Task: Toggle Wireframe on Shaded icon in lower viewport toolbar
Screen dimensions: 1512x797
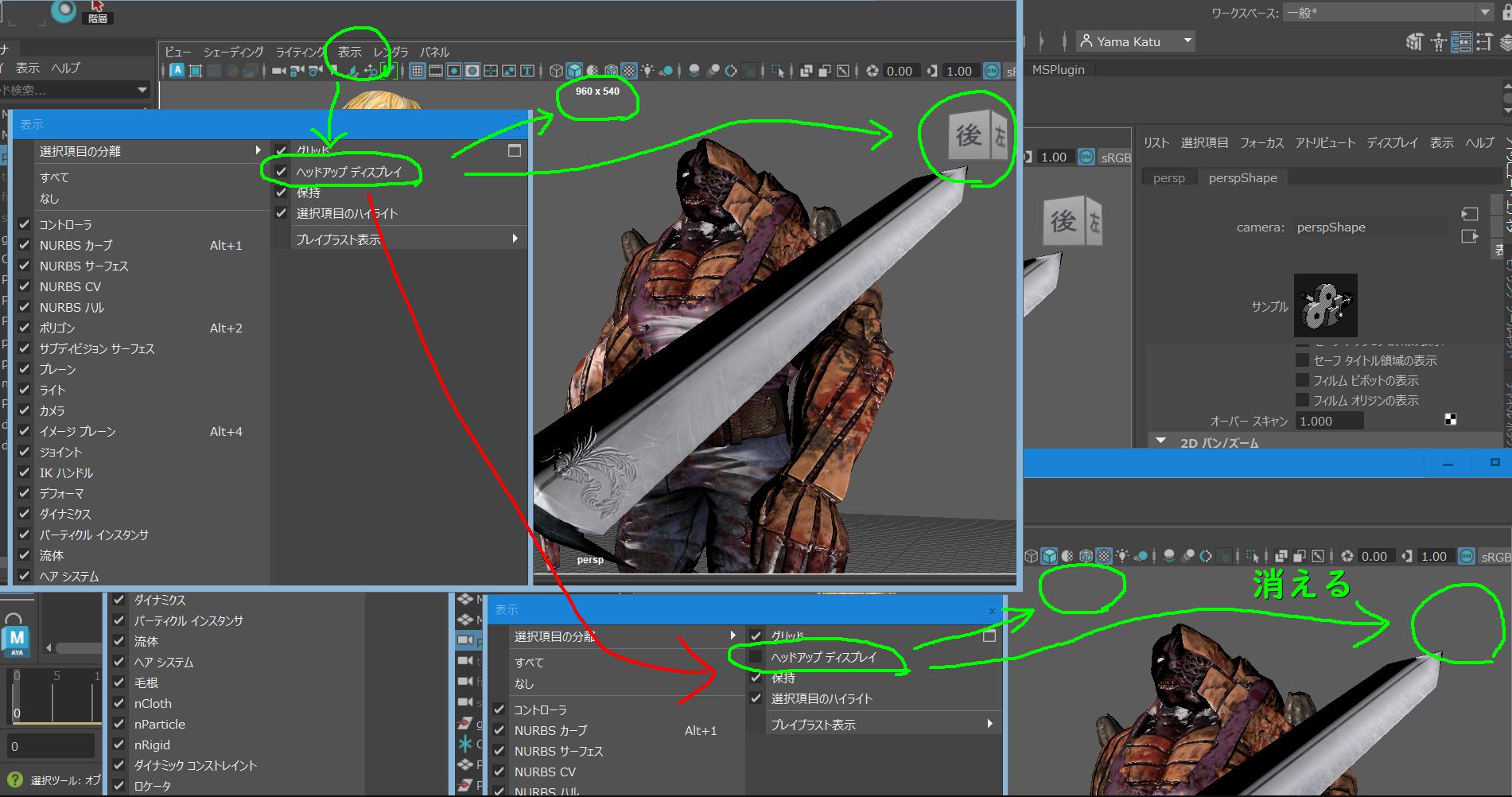Action: tap(1086, 556)
